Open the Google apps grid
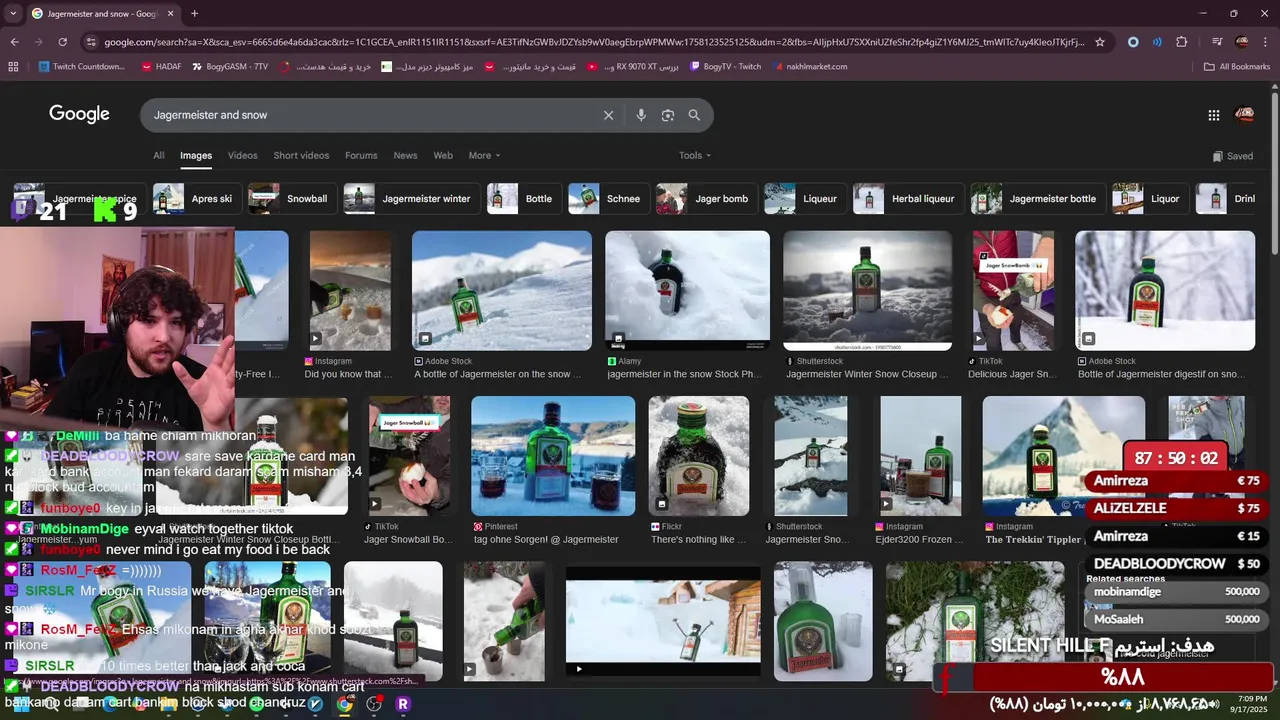Image resolution: width=1280 pixels, height=720 pixels. pos(1214,115)
